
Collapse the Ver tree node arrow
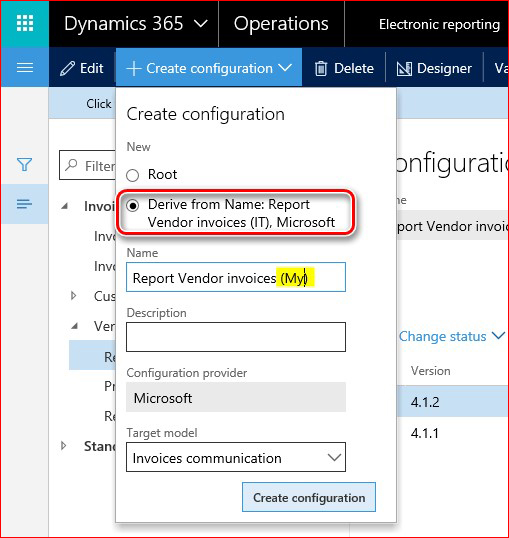tap(74, 326)
